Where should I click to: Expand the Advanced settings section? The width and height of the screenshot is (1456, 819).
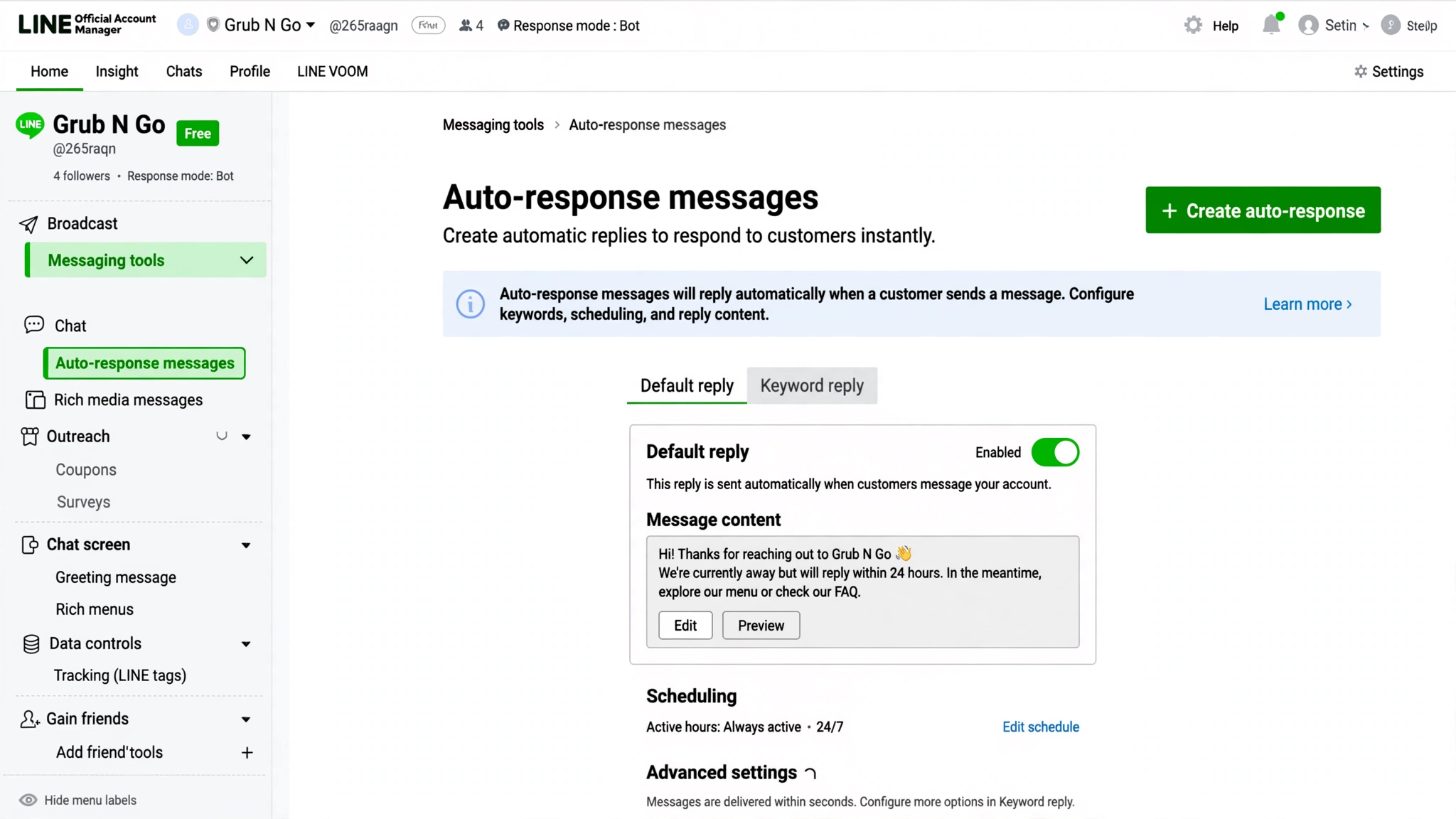(810, 773)
